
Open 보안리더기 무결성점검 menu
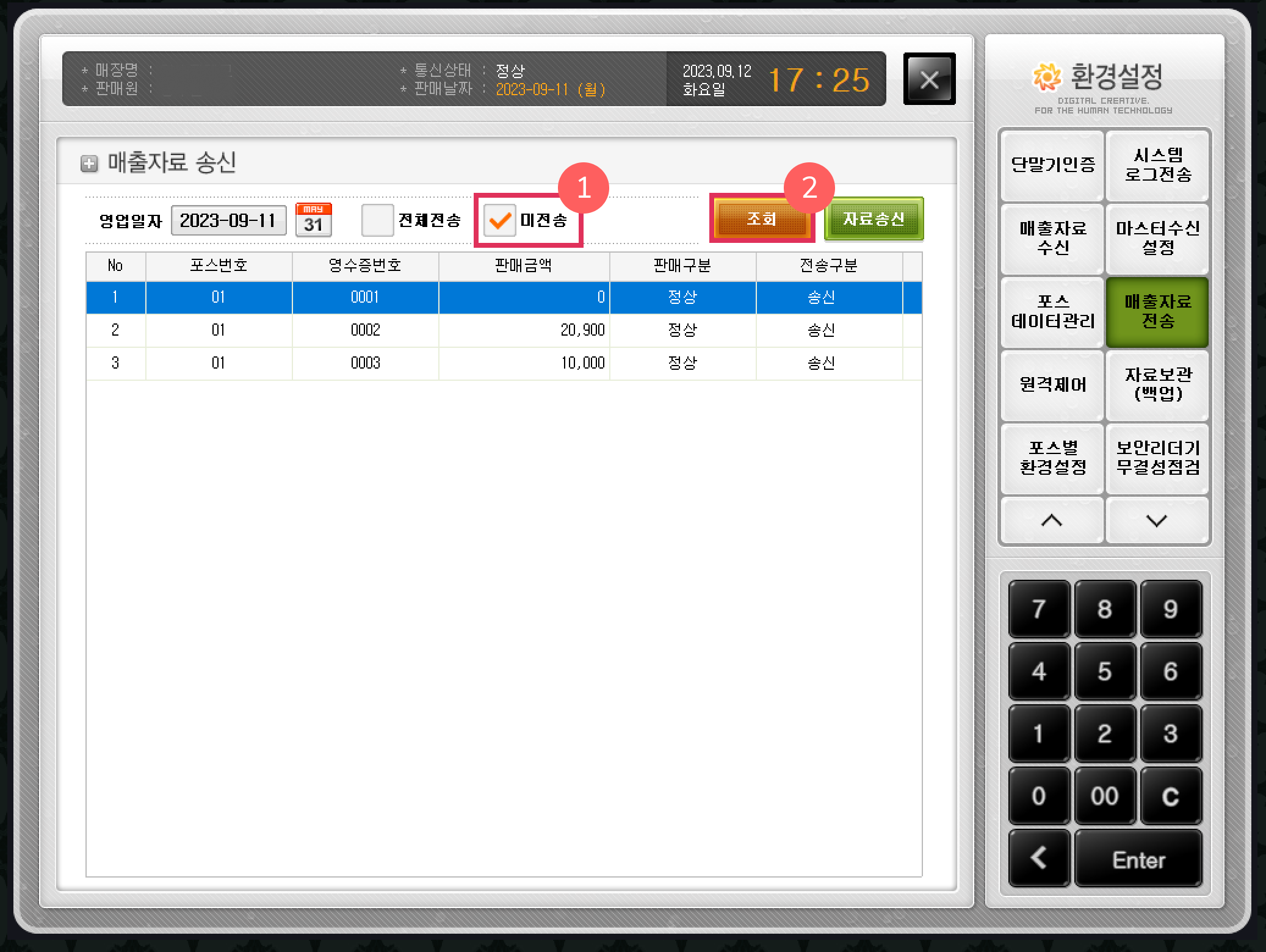(1157, 458)
